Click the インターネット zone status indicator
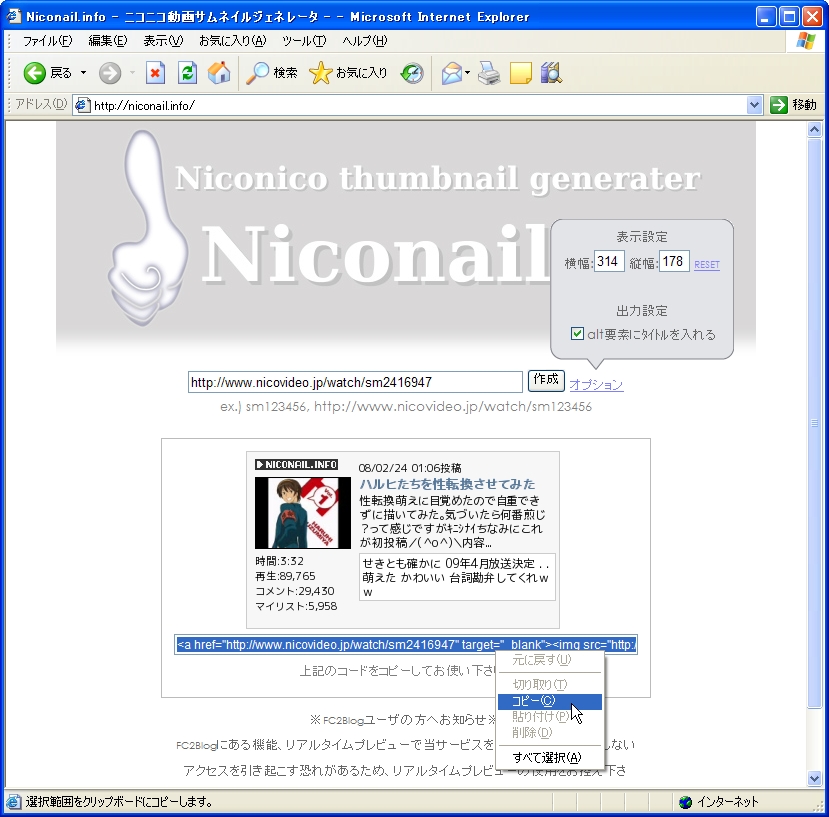 coord(719,802)
